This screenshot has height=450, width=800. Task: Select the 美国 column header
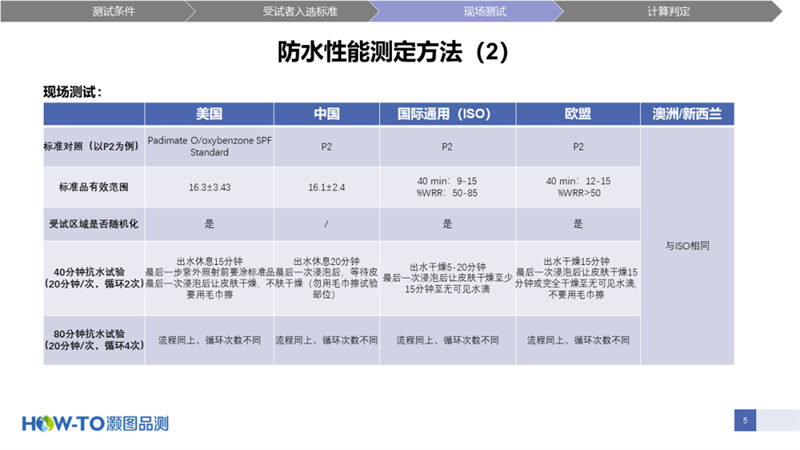coord(209,114)
